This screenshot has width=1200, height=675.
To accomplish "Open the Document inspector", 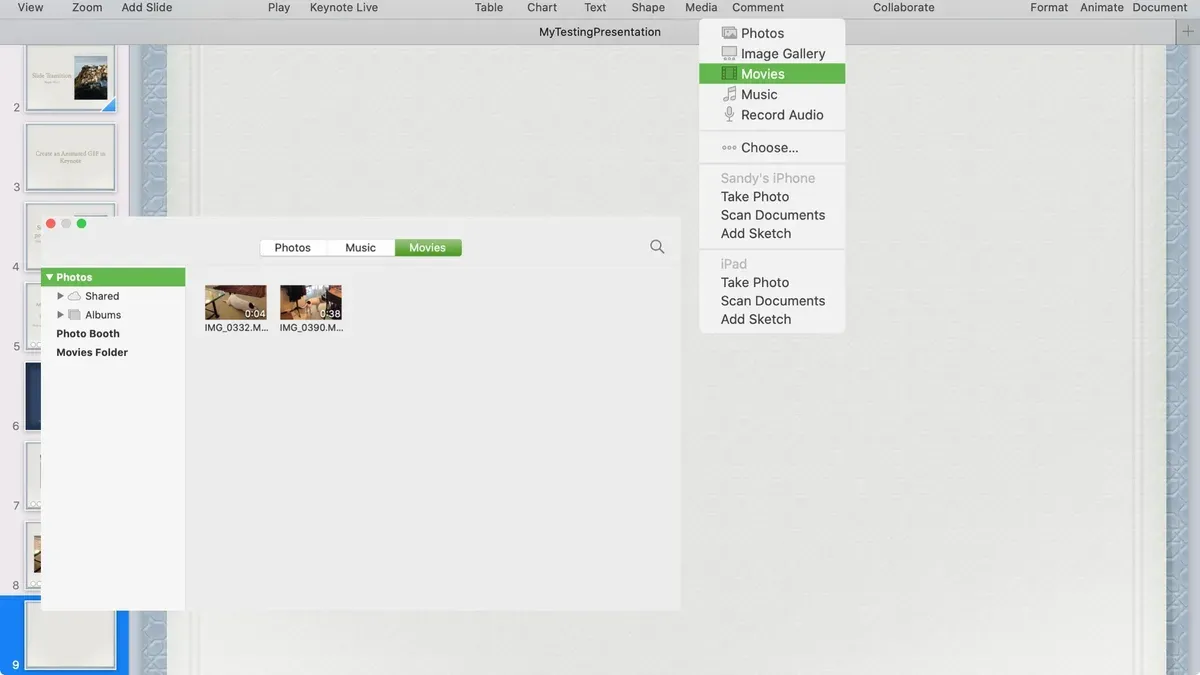I will [1160, 7].
